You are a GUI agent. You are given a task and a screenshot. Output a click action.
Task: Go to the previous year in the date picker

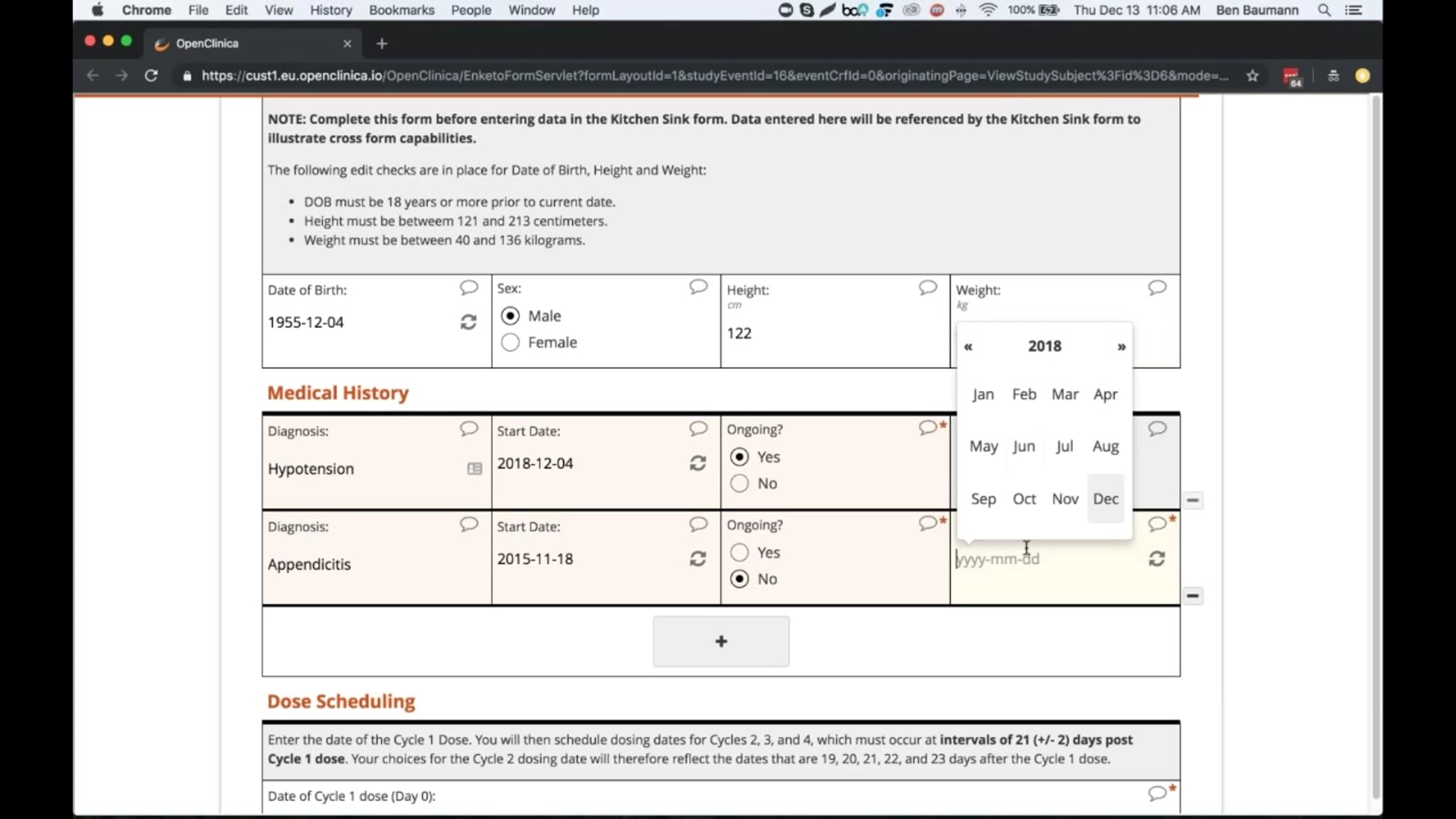click(968, 346)
